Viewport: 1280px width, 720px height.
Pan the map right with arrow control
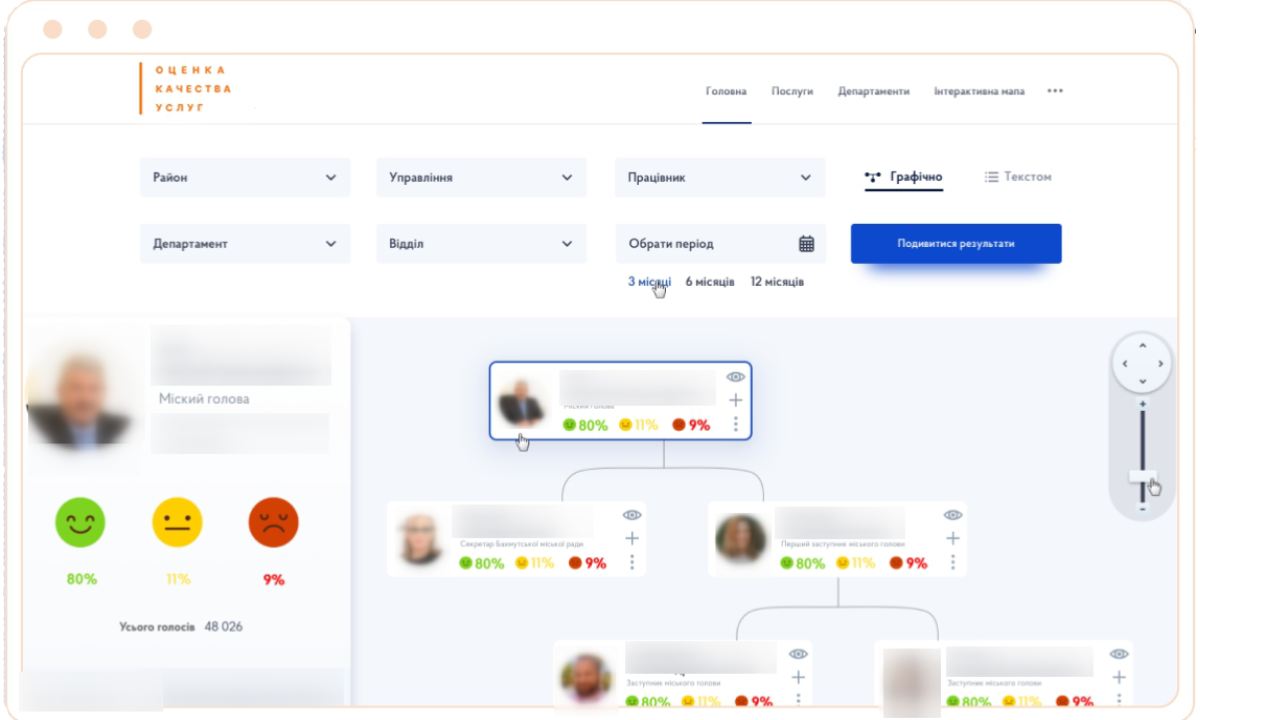(x=1161, y=364)
